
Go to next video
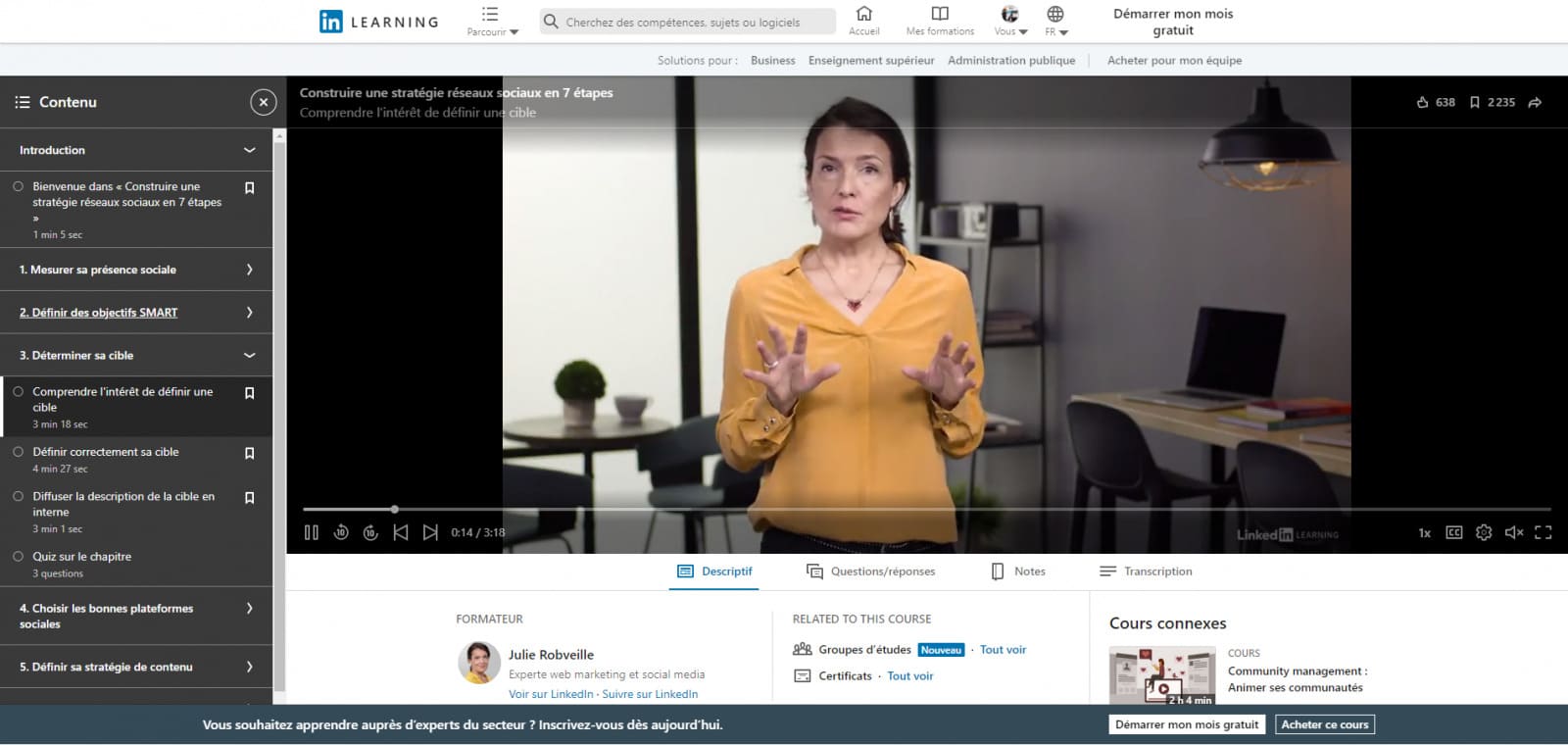[430, 532]
